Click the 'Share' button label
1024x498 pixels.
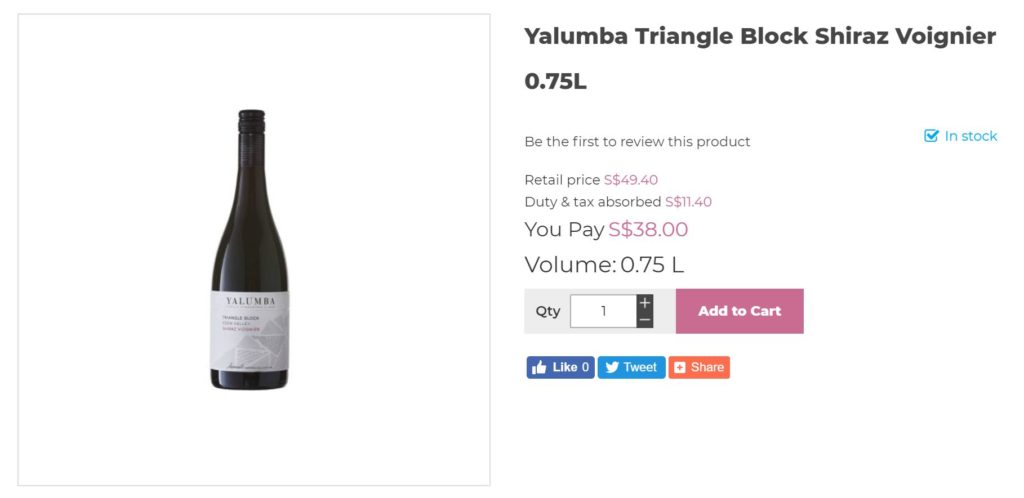[707, 368]
